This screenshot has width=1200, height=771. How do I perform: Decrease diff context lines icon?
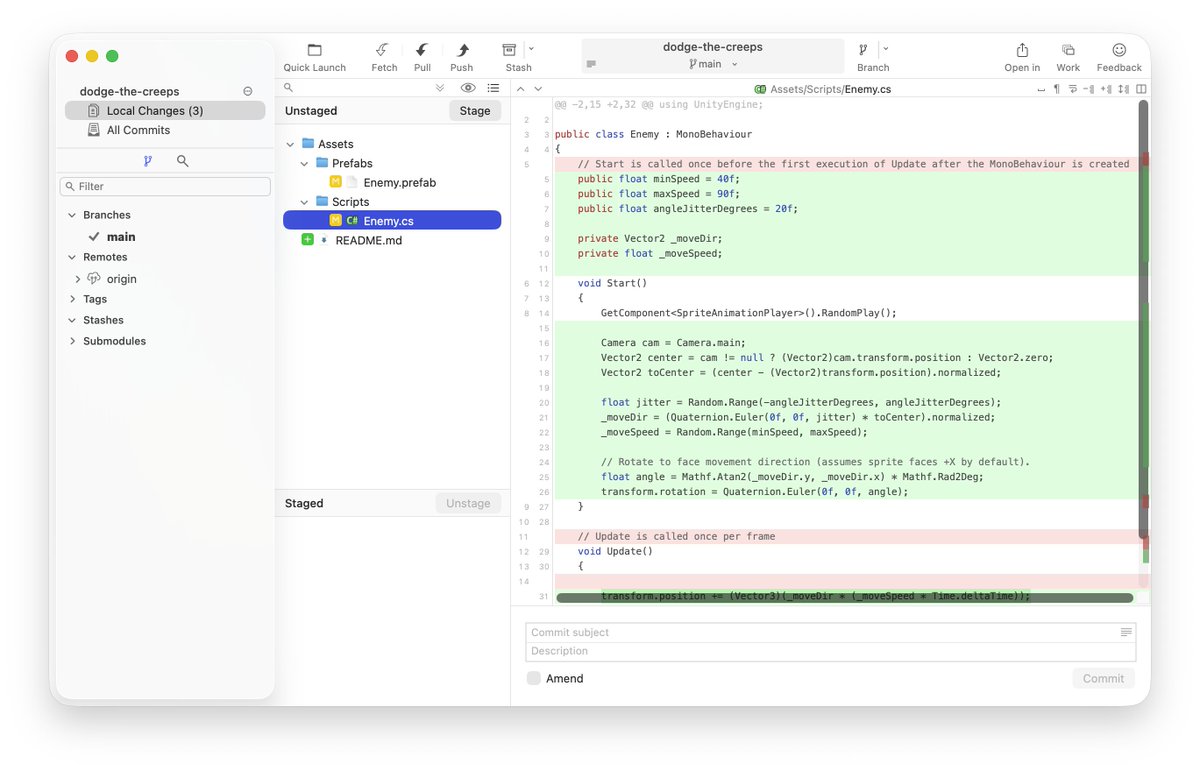[x=1088, y=89]
